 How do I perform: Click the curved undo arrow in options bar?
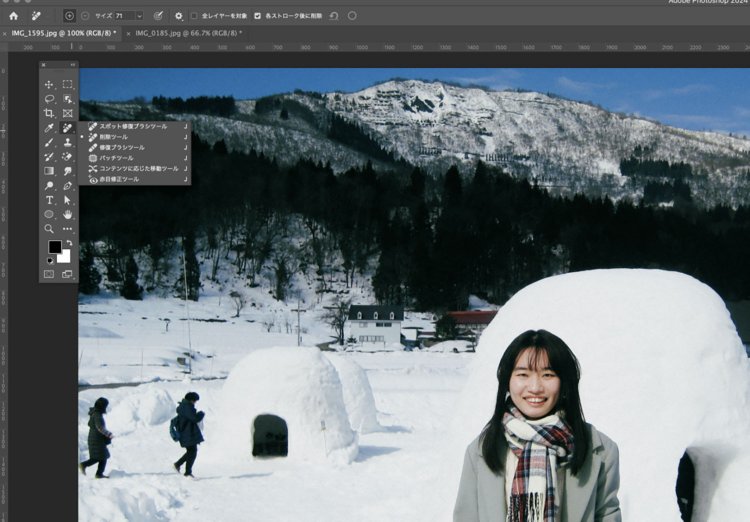coord(334,16)
